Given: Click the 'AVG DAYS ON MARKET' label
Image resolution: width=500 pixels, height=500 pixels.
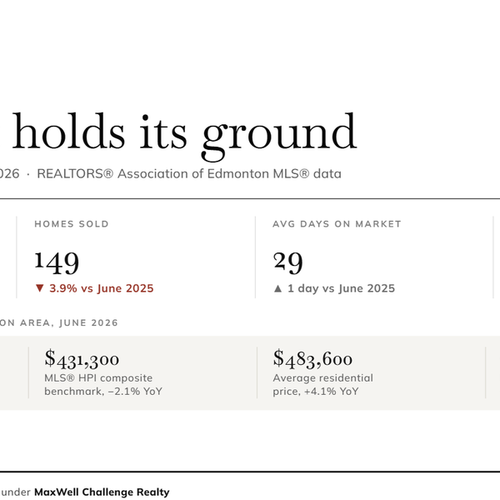Looking at the screenshot, I should click(x=337, y=224).
